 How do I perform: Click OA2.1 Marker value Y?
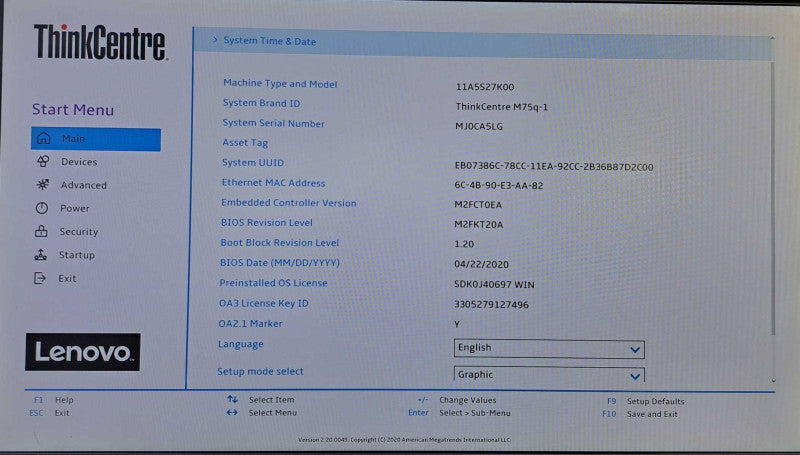(457, 324)
